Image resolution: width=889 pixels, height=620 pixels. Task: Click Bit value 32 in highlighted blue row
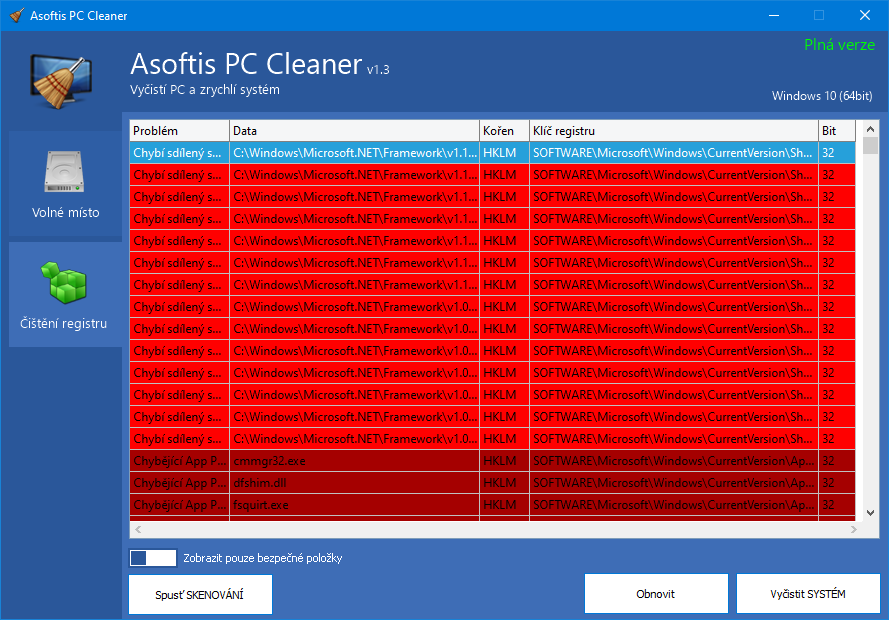pos(837,153)
